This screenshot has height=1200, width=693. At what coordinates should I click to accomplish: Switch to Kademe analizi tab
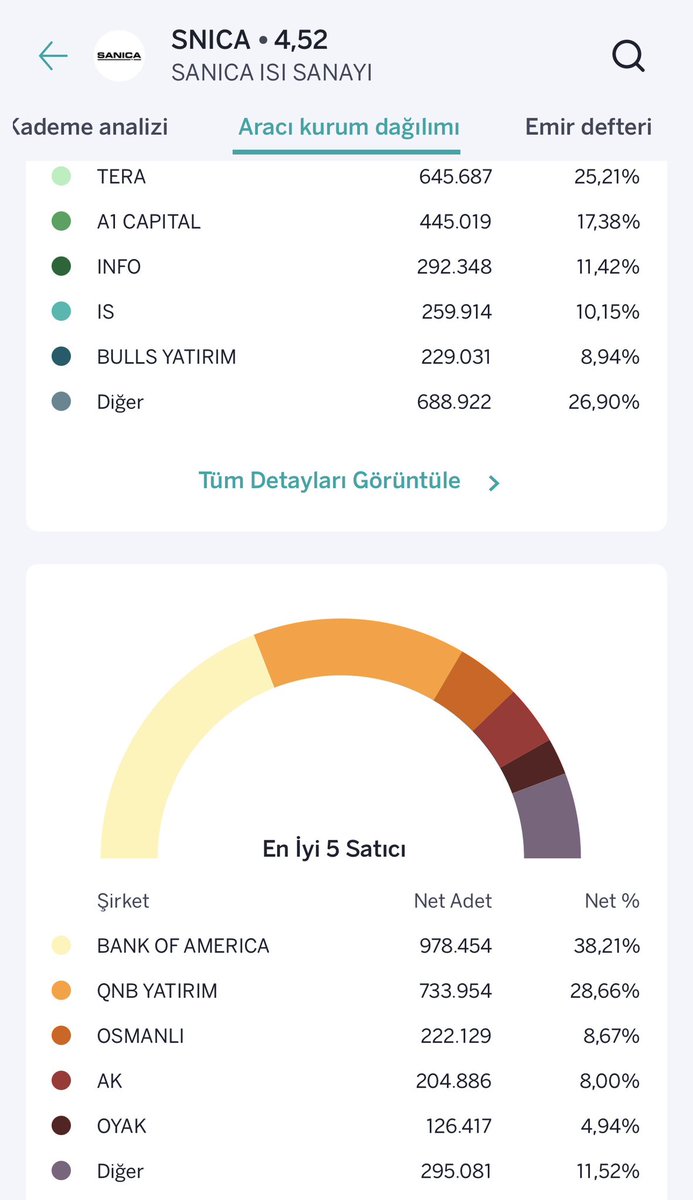[90, 127]
